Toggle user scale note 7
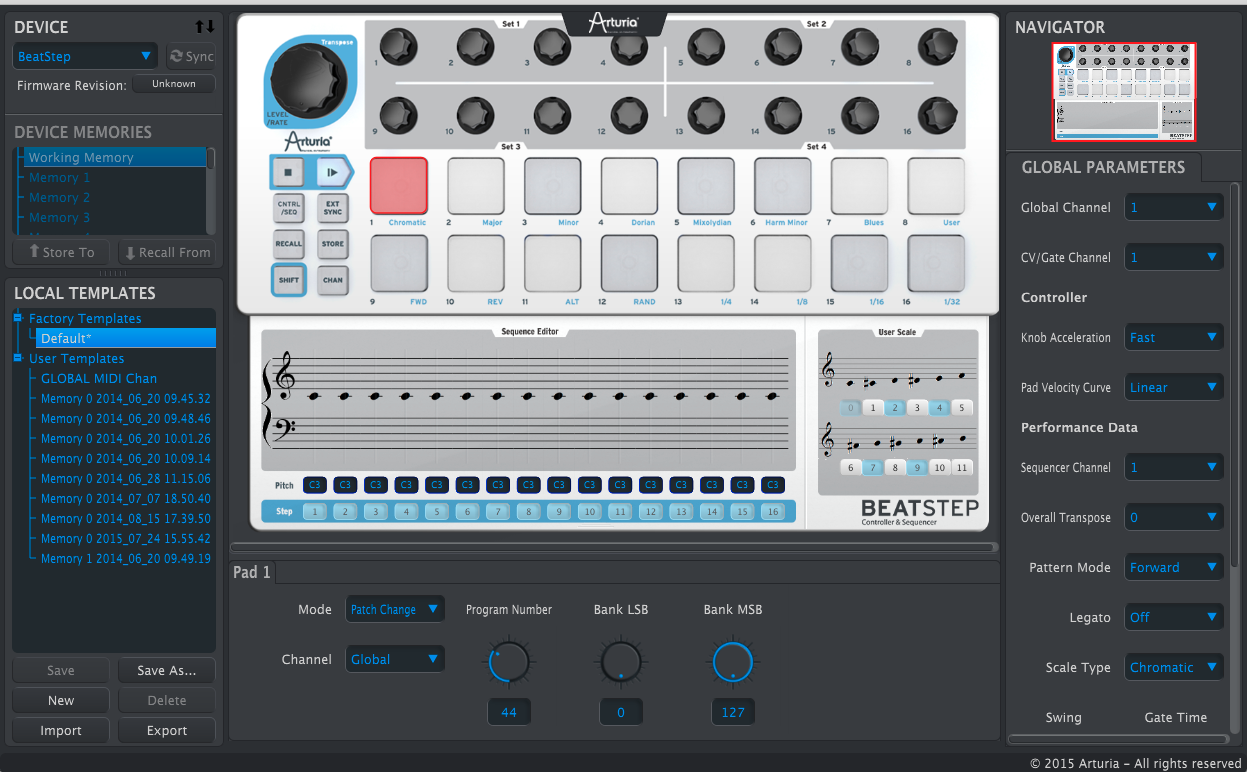This screenshot has width=1247, height=772. click(873, 467)
